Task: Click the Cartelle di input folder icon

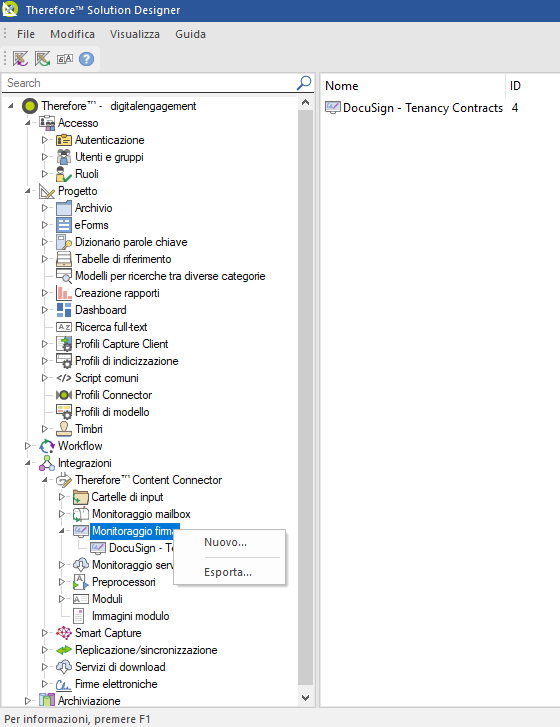Action: coord(81,497)
